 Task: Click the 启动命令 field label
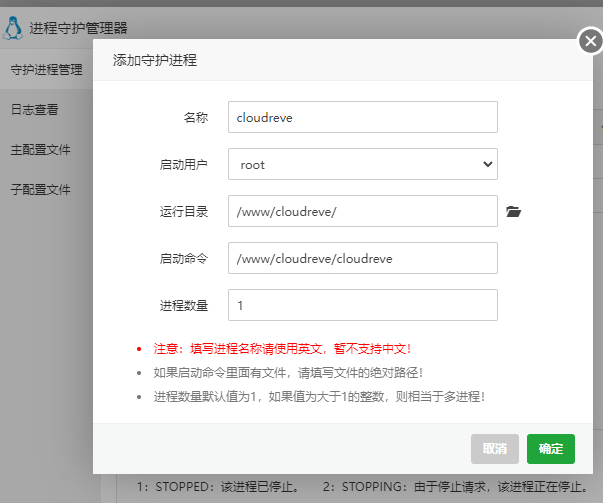(184, 258)
